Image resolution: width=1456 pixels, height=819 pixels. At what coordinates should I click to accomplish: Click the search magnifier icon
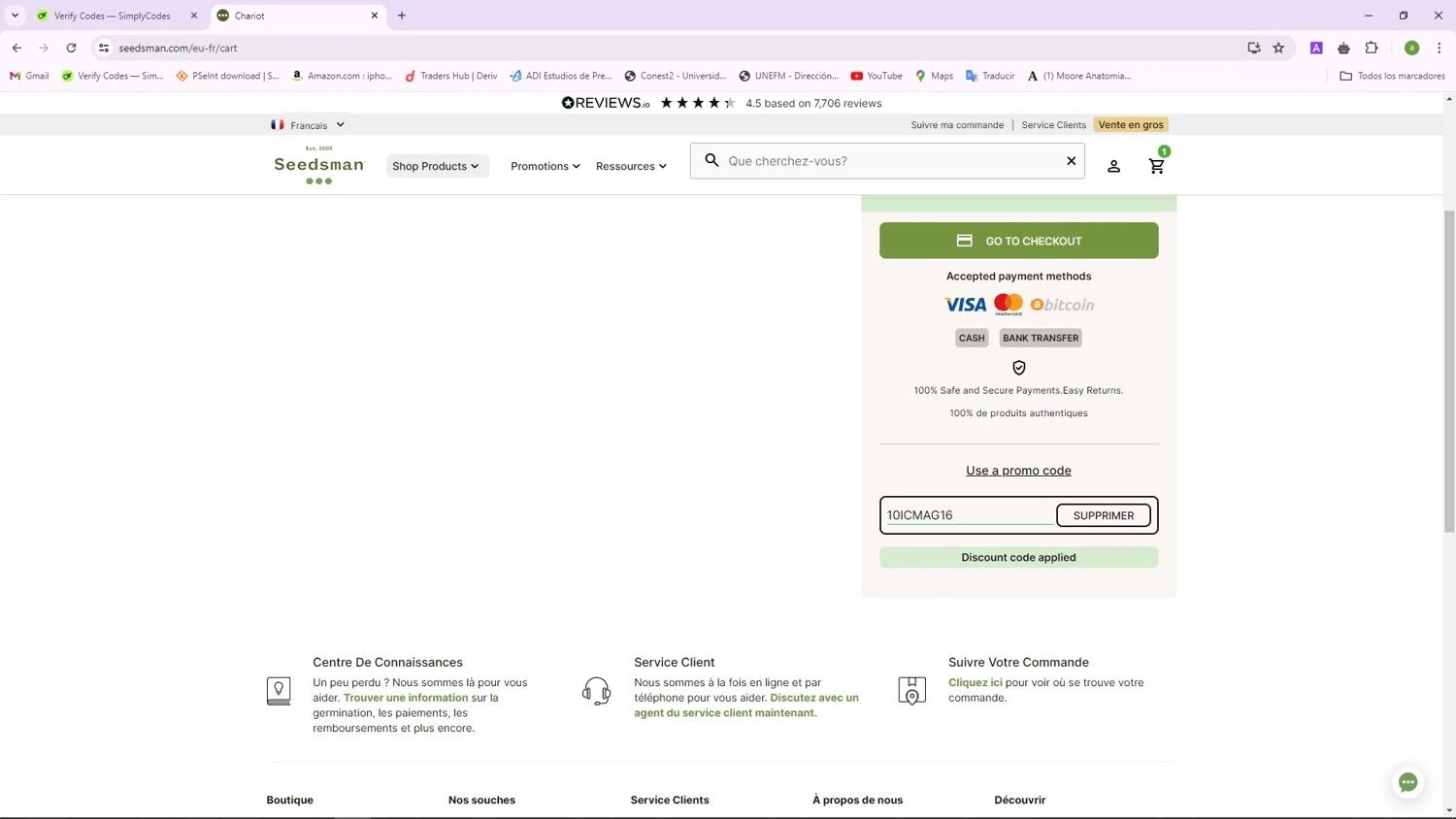pyautogui.click(x=711, y=161)
